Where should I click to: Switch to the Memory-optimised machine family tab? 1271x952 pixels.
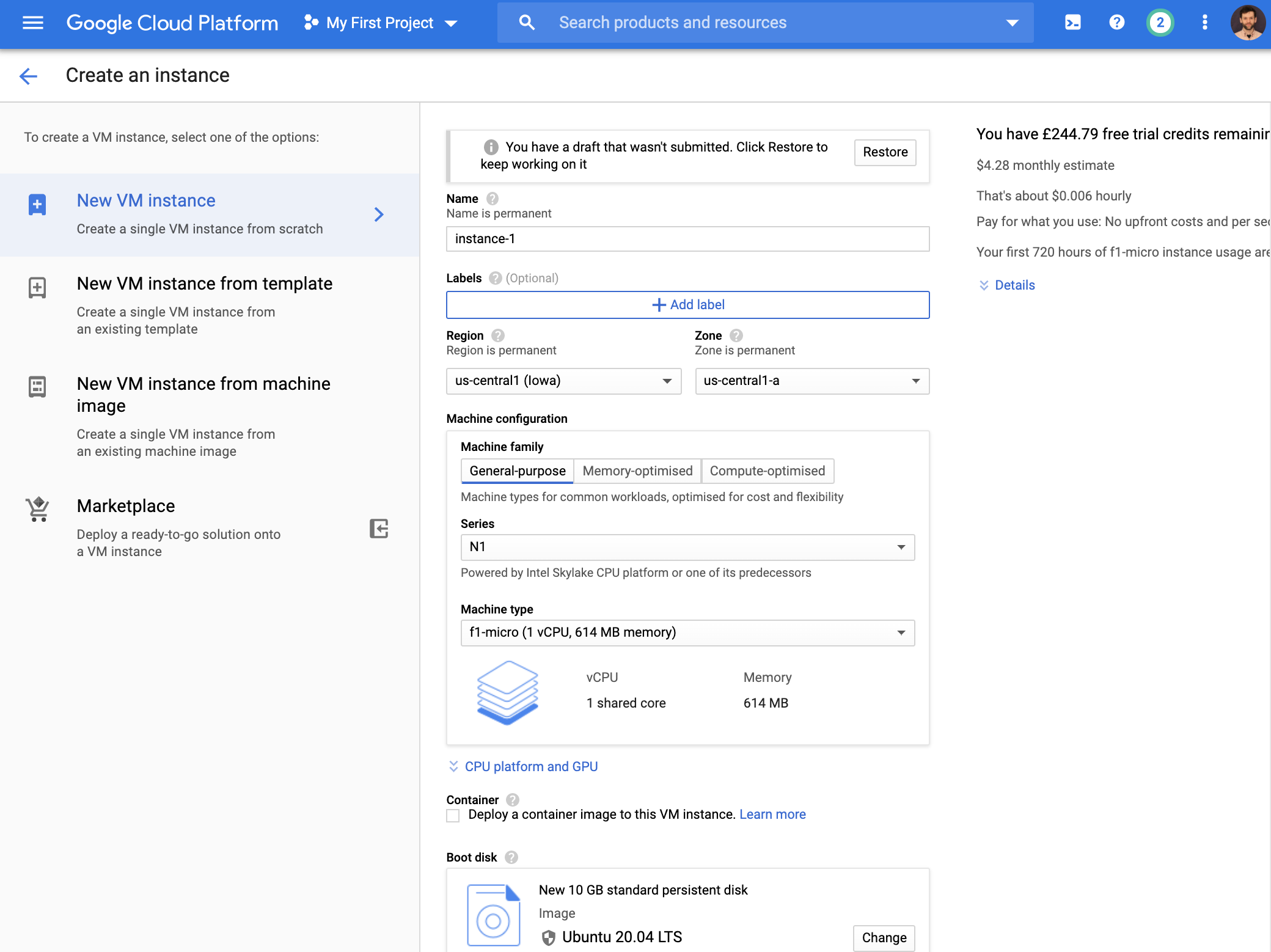click(637, 471)
